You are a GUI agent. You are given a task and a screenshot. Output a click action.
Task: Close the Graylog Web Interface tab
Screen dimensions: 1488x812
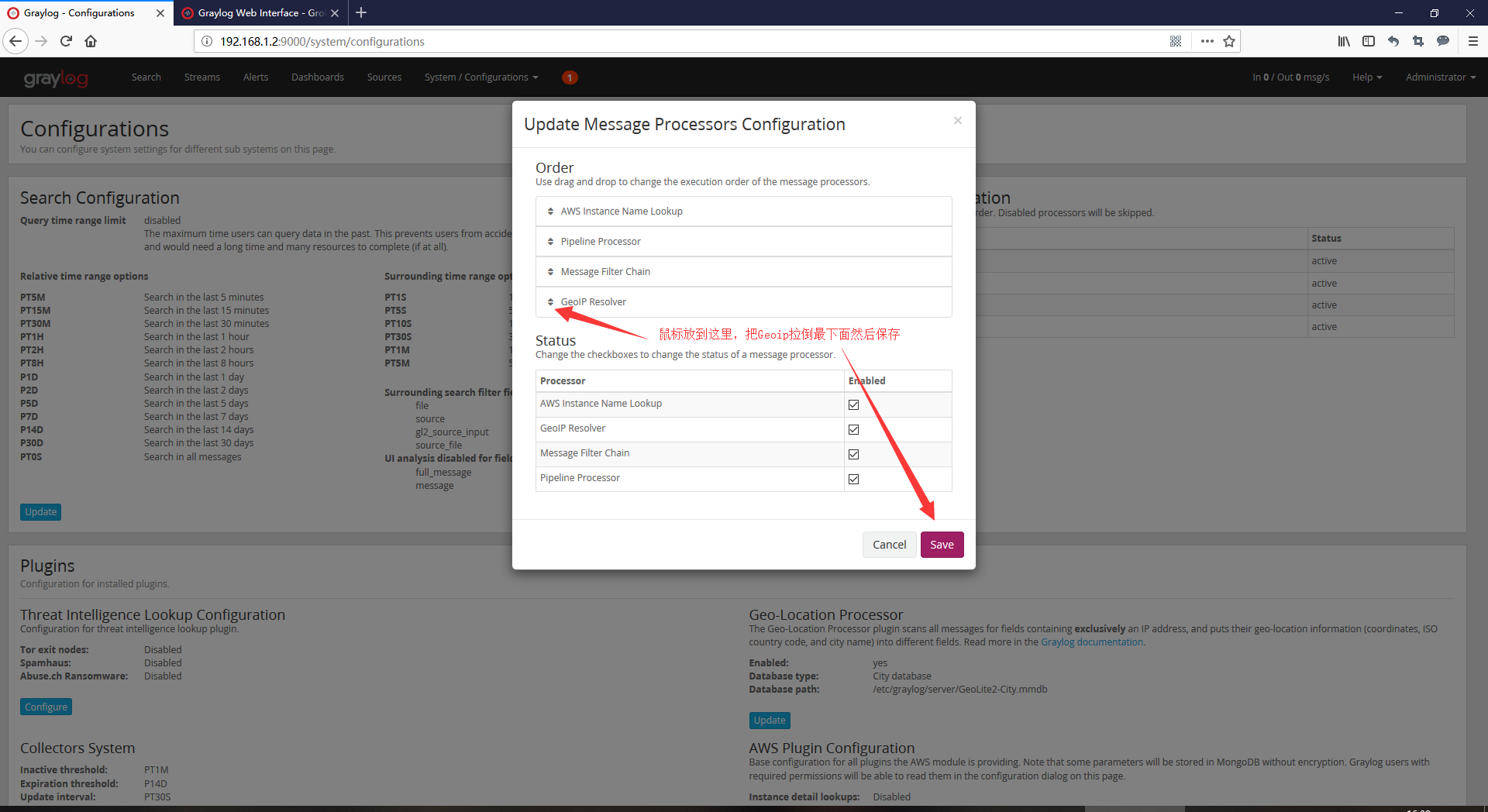pyautogui.click(x=335, y=13)
